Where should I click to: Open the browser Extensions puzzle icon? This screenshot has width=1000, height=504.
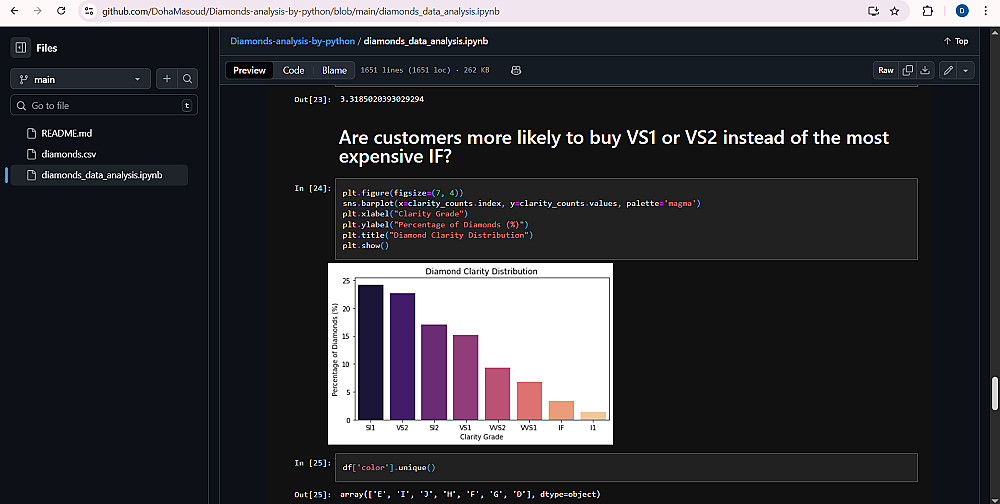(x=927, y=10)
